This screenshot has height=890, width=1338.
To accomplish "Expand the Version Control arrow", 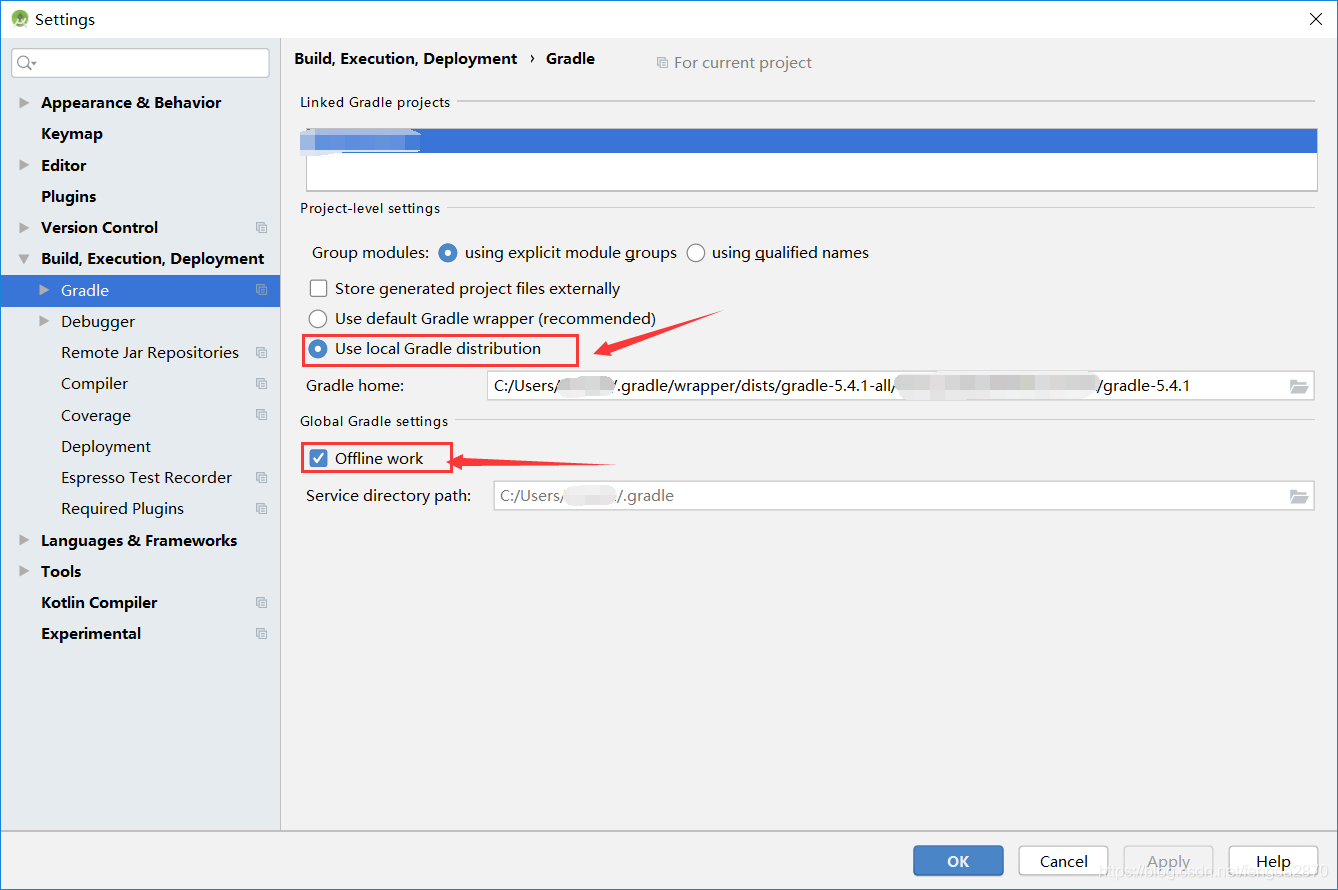I will click(24, 228).
